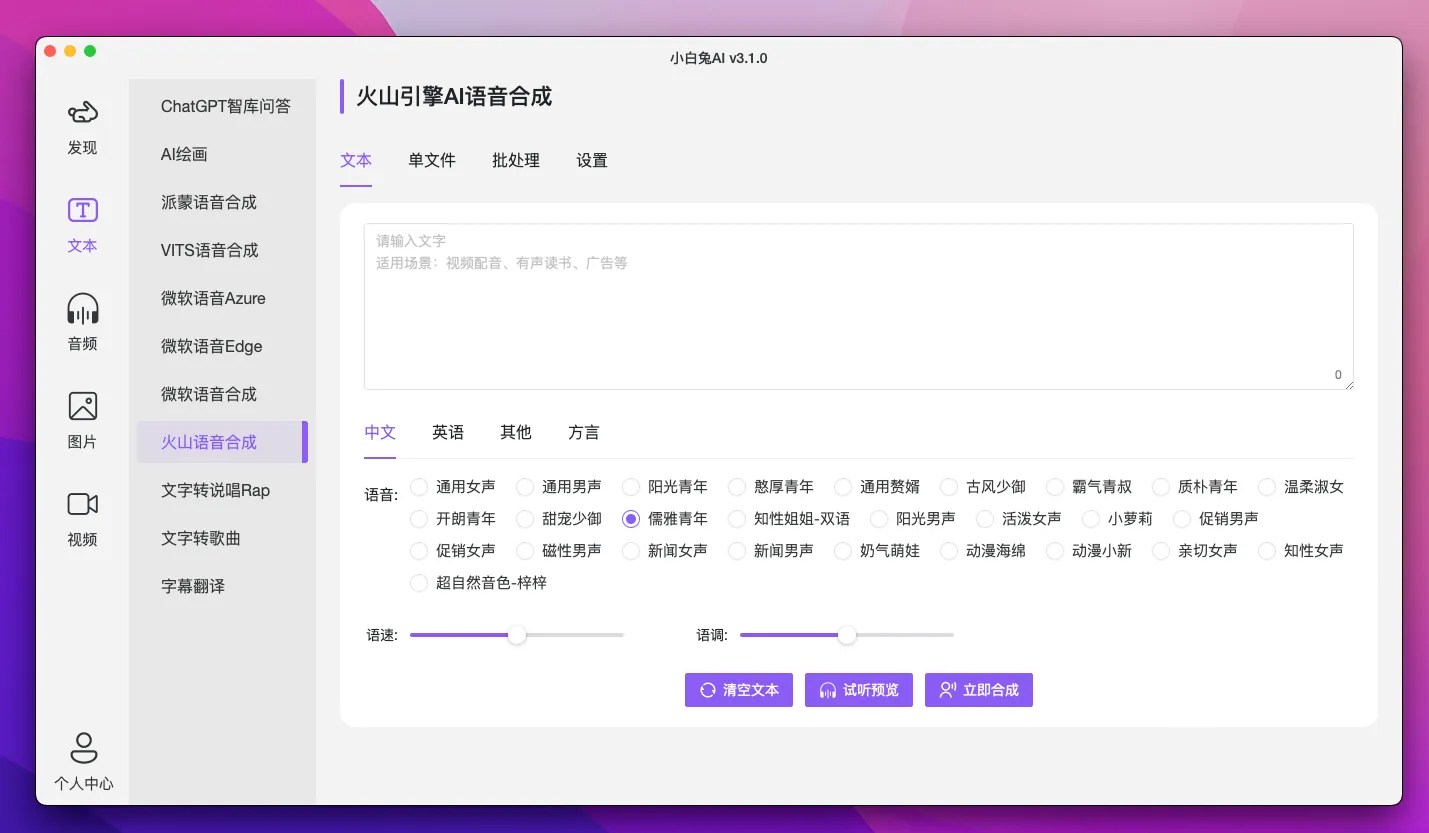Viewport: 1429px width, 833px height.
Task: Switch to the 文本 tab
Action: click(x=356, y=160)
